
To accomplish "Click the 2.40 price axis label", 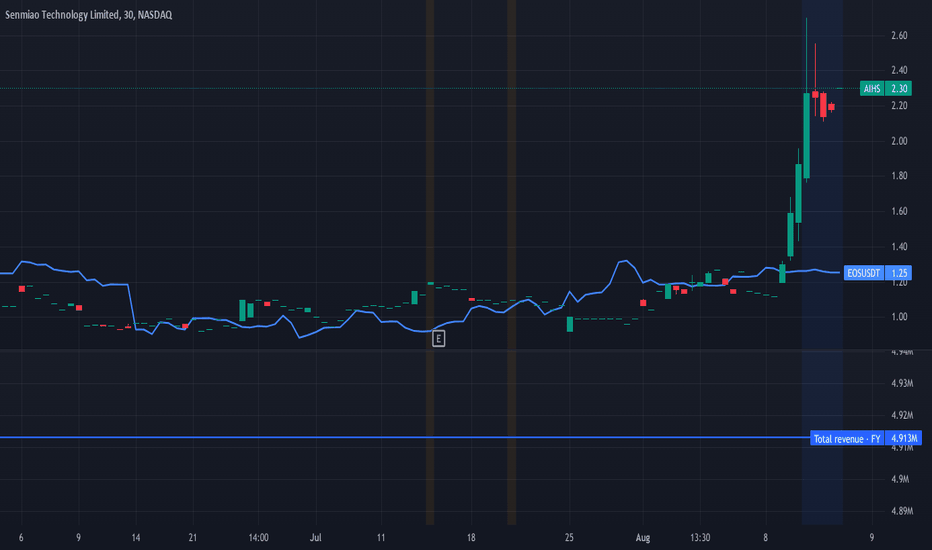I will pos(899,70).
